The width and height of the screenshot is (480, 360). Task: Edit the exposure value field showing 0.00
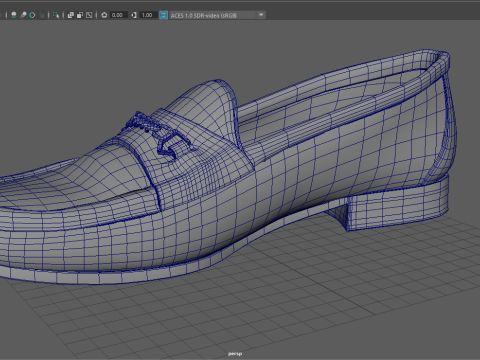(118, 15)
